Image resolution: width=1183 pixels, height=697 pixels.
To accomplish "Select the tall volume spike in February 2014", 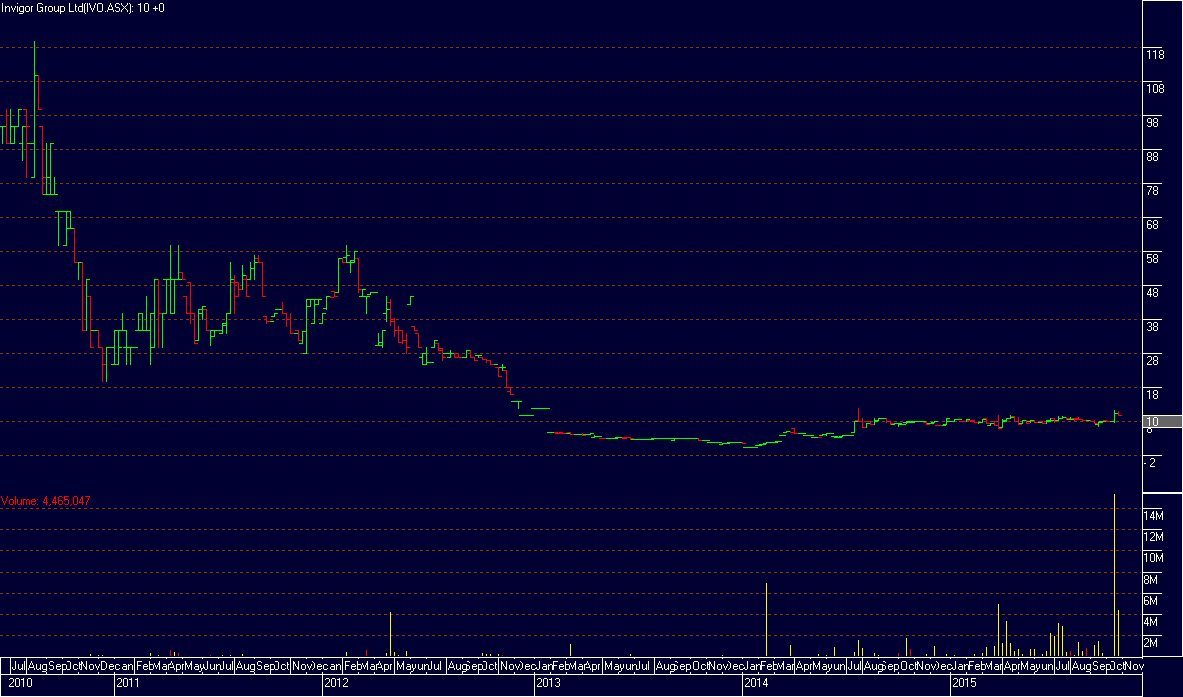I will pos(767,619).
